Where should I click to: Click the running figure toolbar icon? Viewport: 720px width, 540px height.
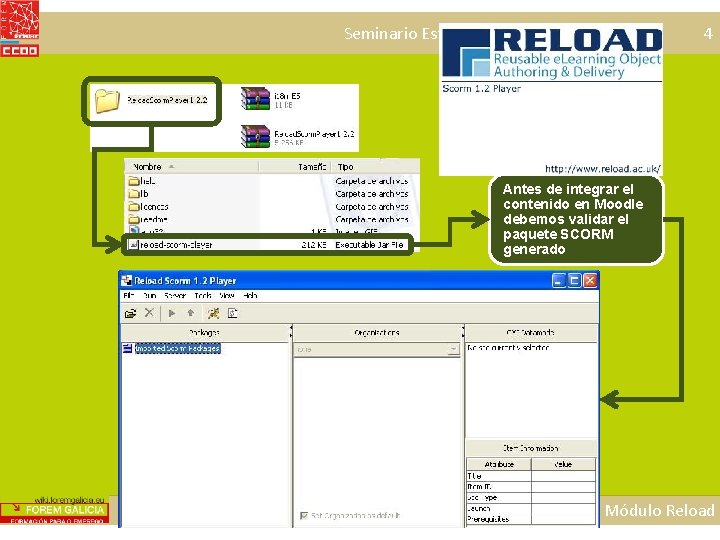(213, 313)
